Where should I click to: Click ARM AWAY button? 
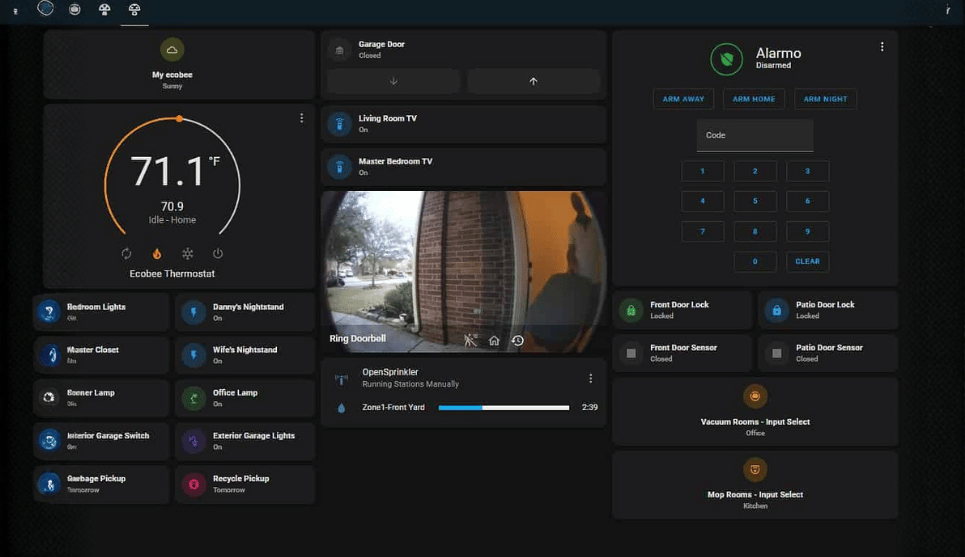tap(683, 99)
